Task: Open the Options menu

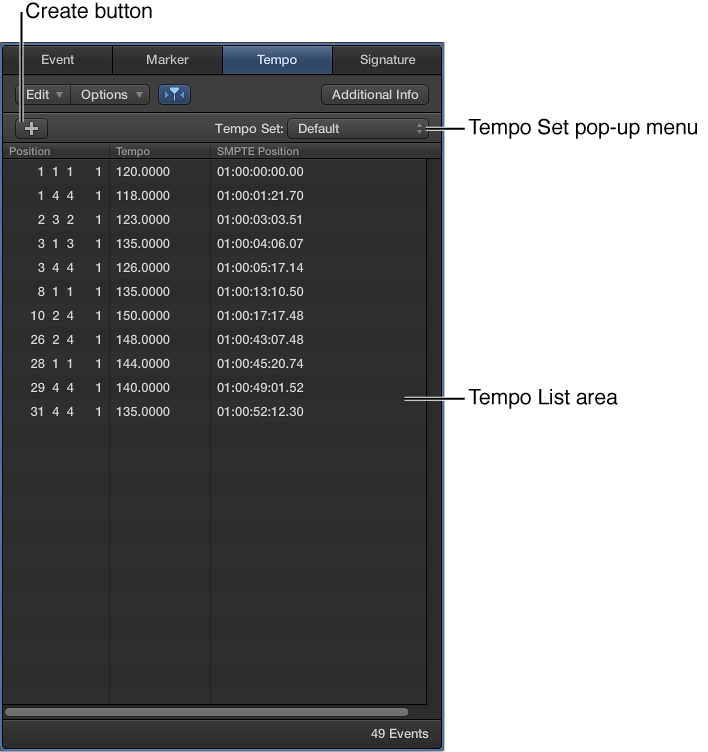Action: pos(110,94)
